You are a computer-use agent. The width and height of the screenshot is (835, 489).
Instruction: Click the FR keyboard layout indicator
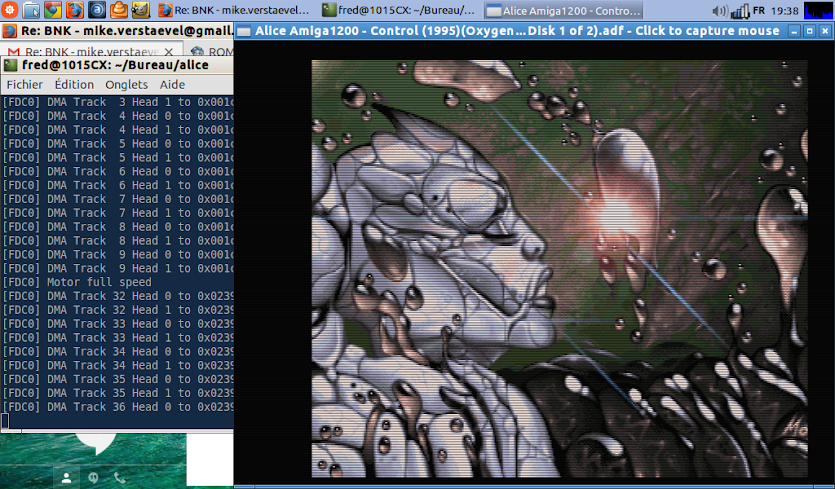point(759,10)
